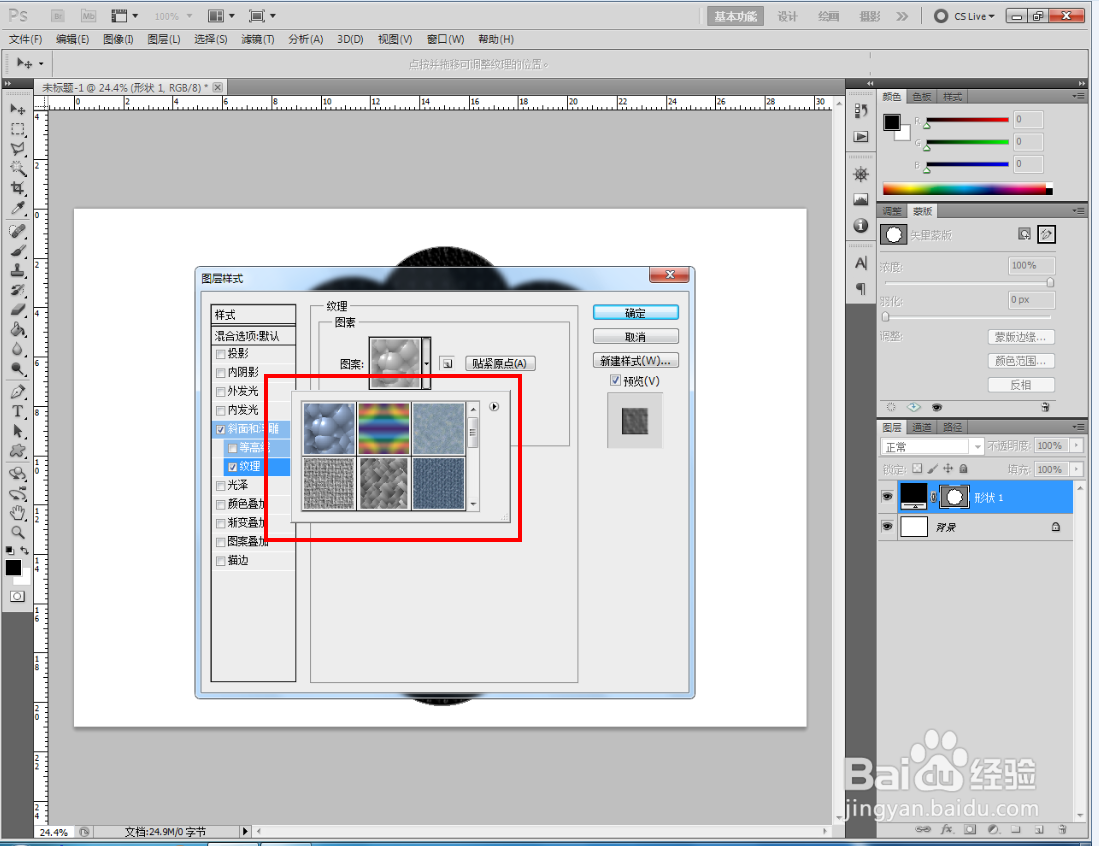Screen dimensions: 1099x846
Task: Select the Pen tool
Action: 18,392
